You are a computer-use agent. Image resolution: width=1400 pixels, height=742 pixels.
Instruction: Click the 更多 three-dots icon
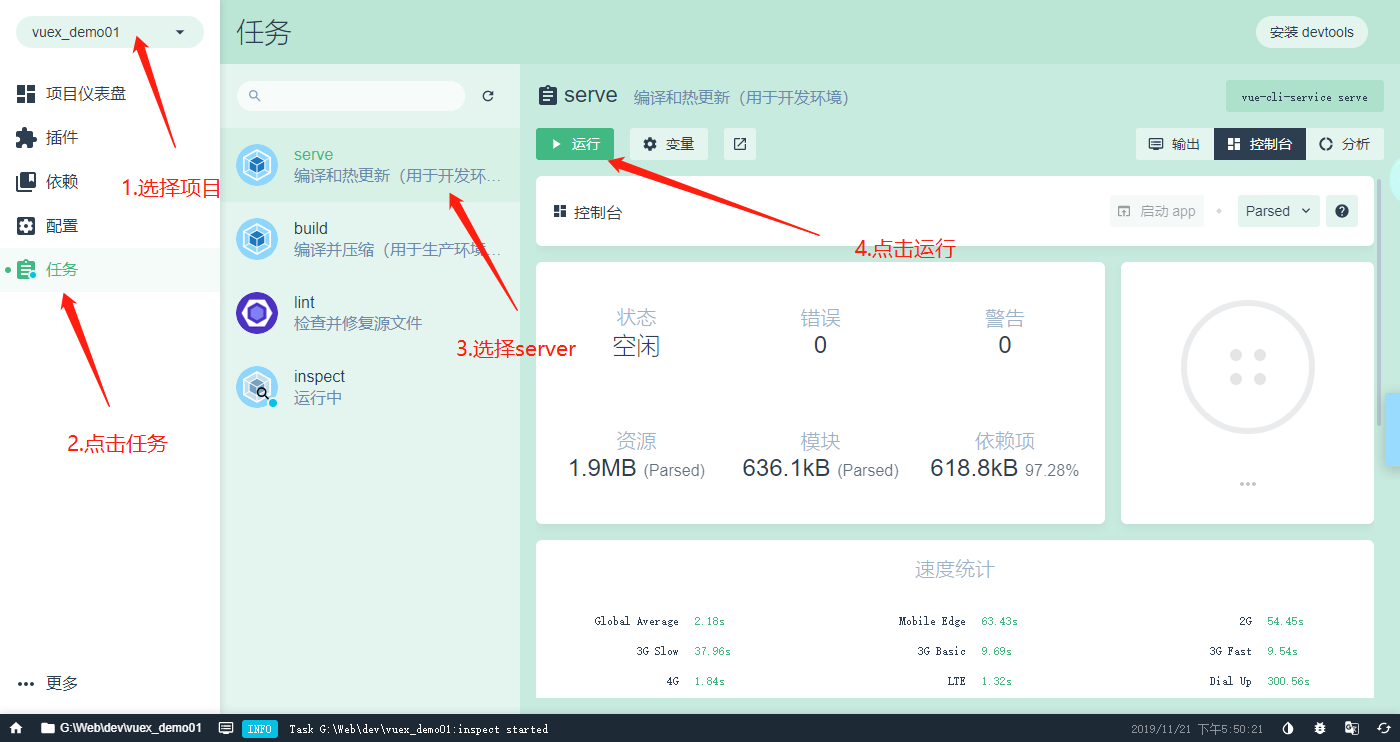click(26, 684)
